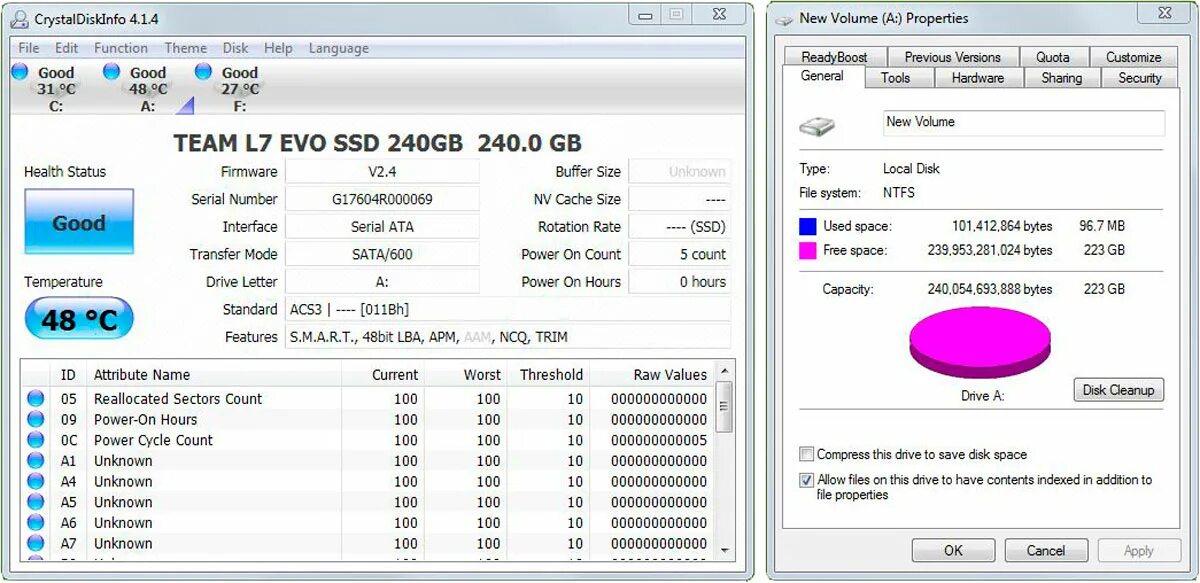Click the CrystalDiskInfo title bar app icon

18,19
